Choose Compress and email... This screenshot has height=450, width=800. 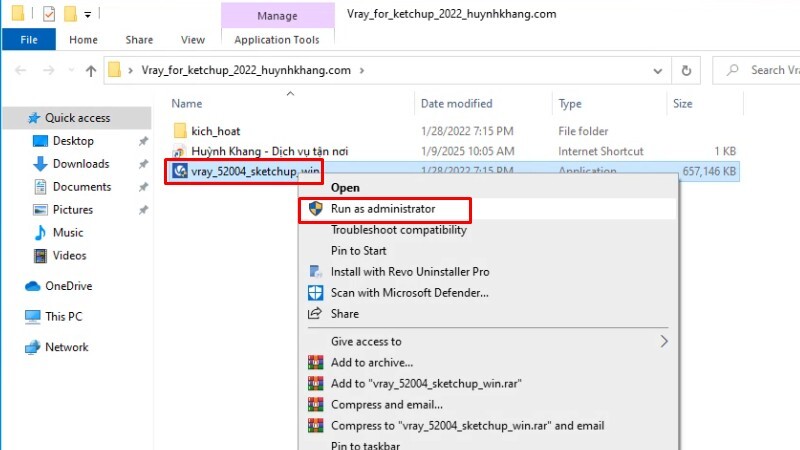tap(386, 405)
